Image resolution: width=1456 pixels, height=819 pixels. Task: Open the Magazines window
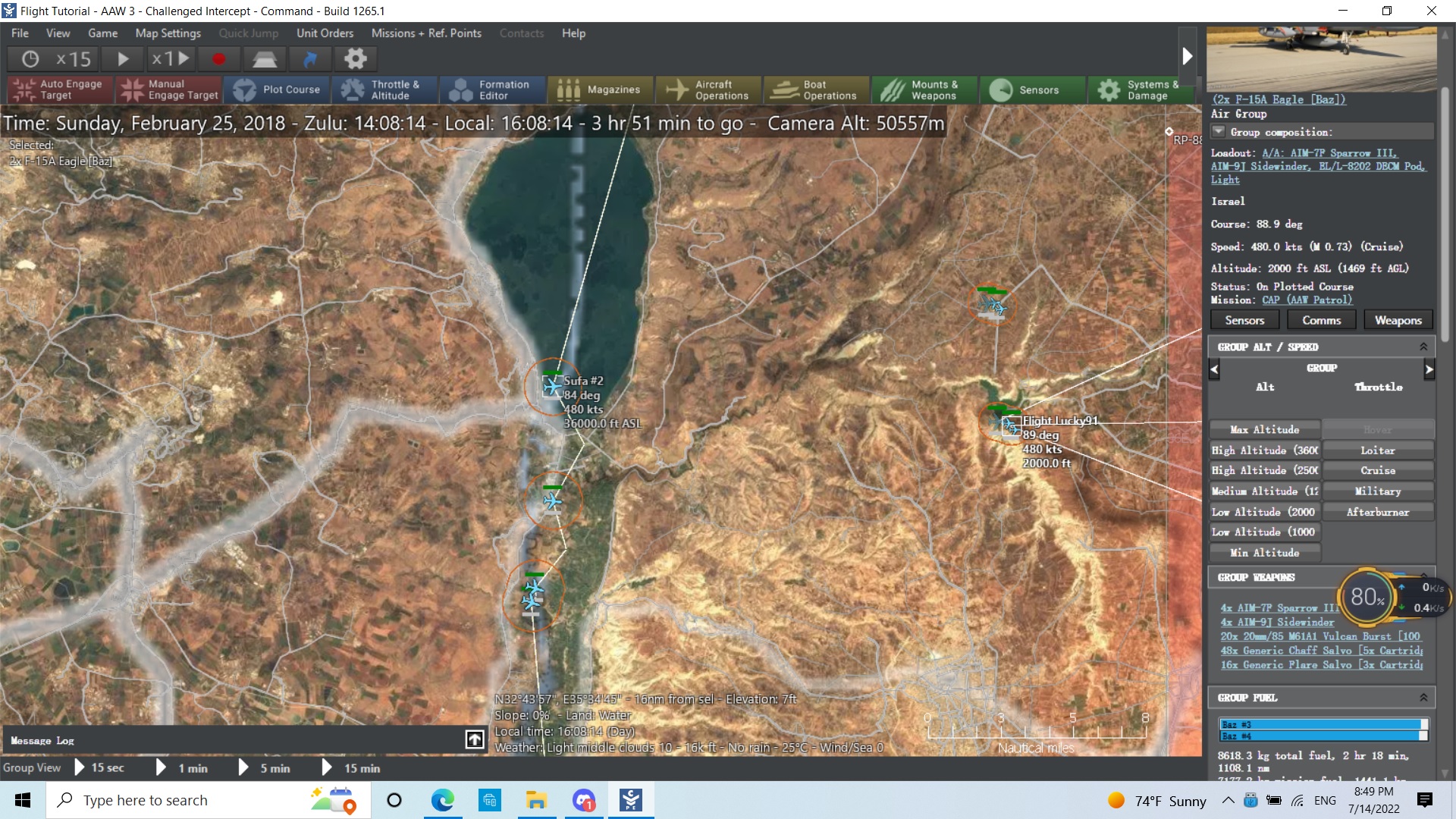601,89
